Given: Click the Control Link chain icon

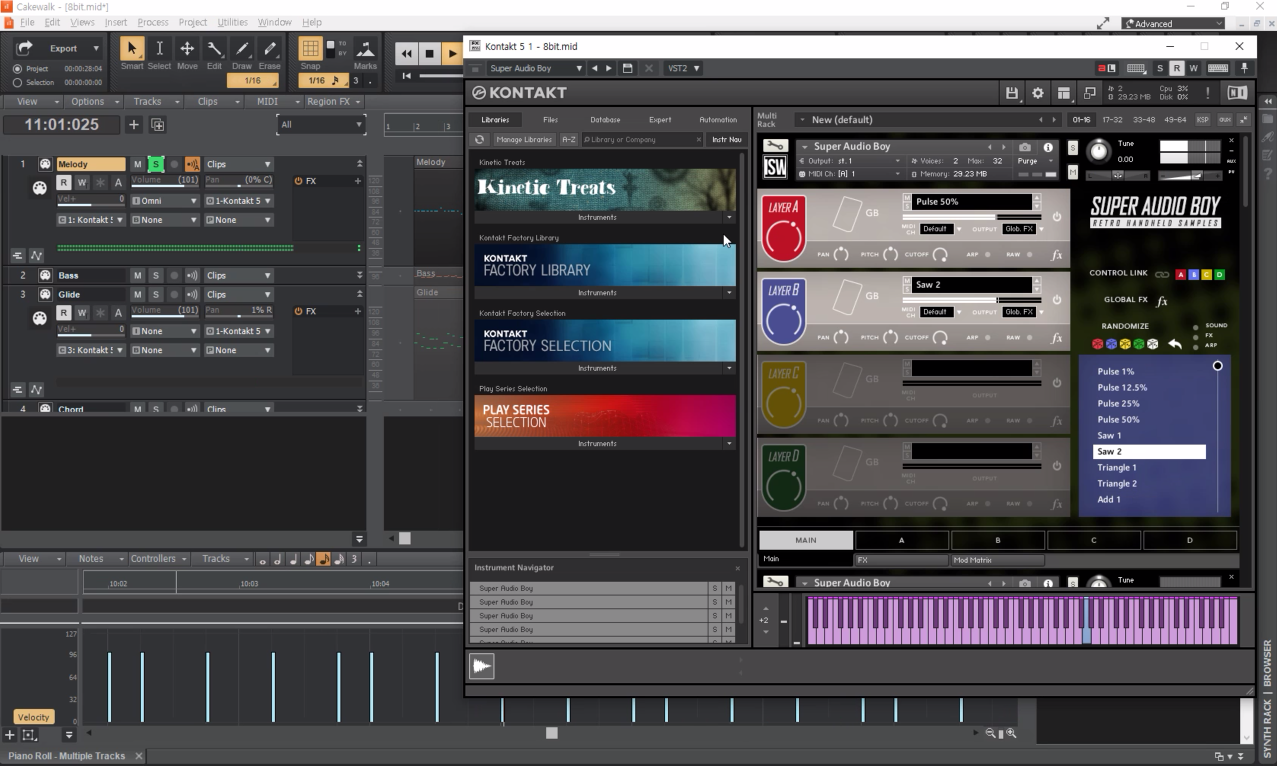Looking at the screenshot, I should 1162,274.
